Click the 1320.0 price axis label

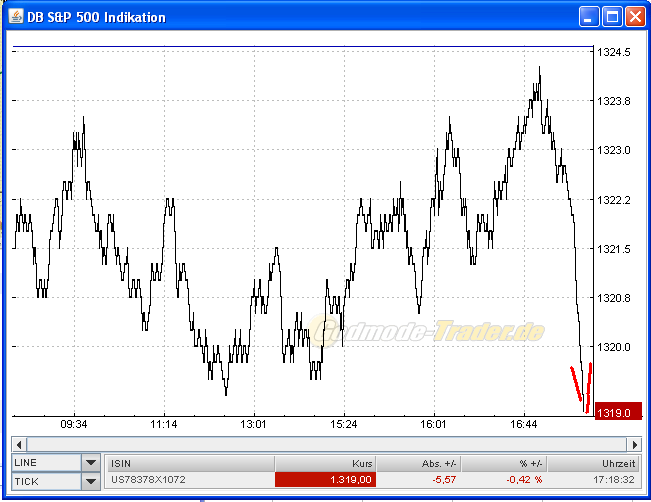click(x=613, y=347)
